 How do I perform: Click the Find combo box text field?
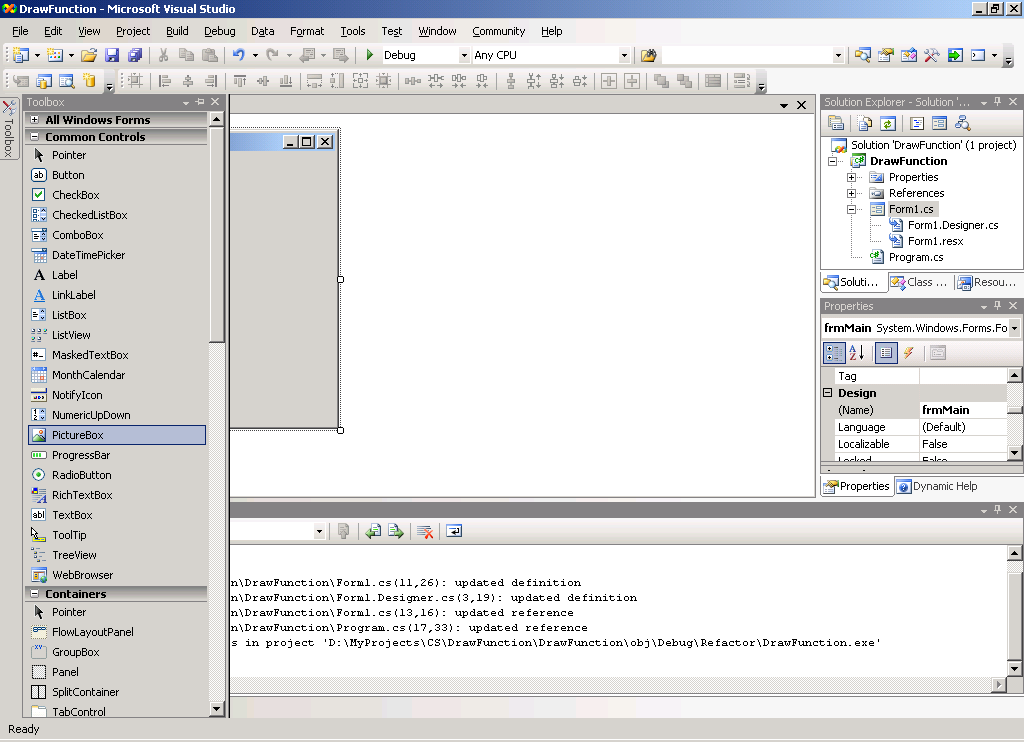(x=747, y=56)
